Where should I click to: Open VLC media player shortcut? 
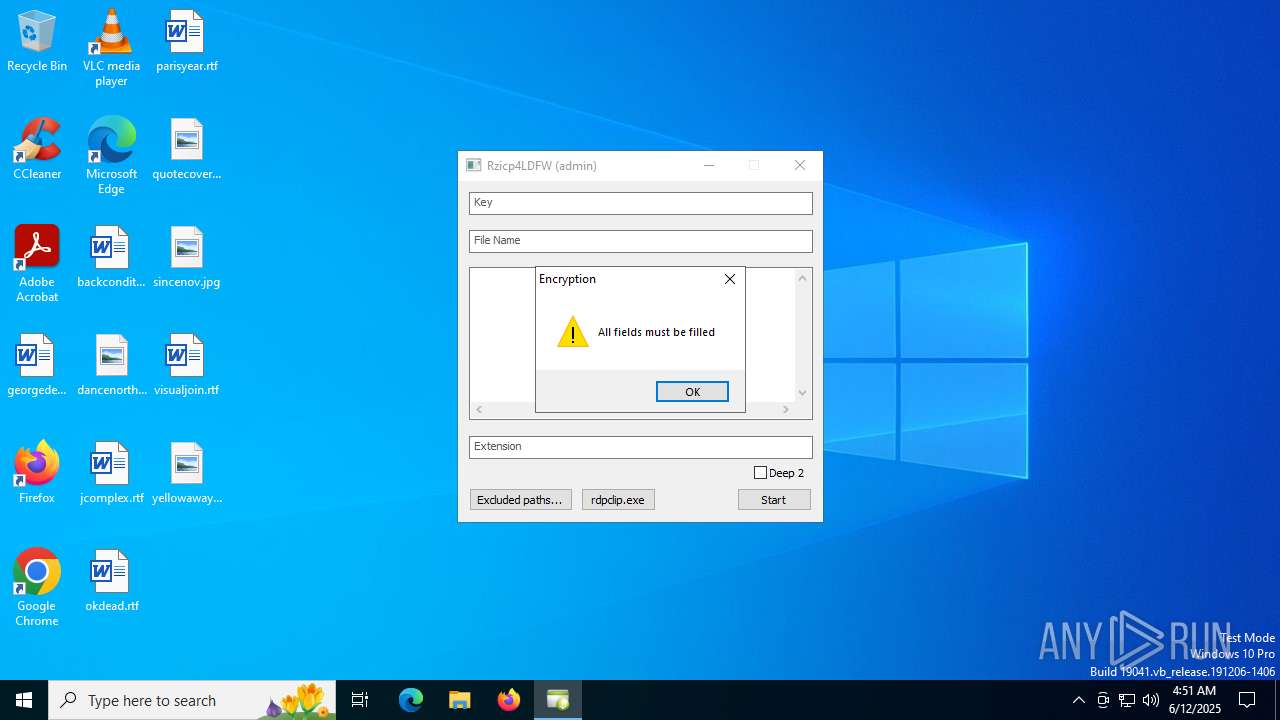[111, 48]
